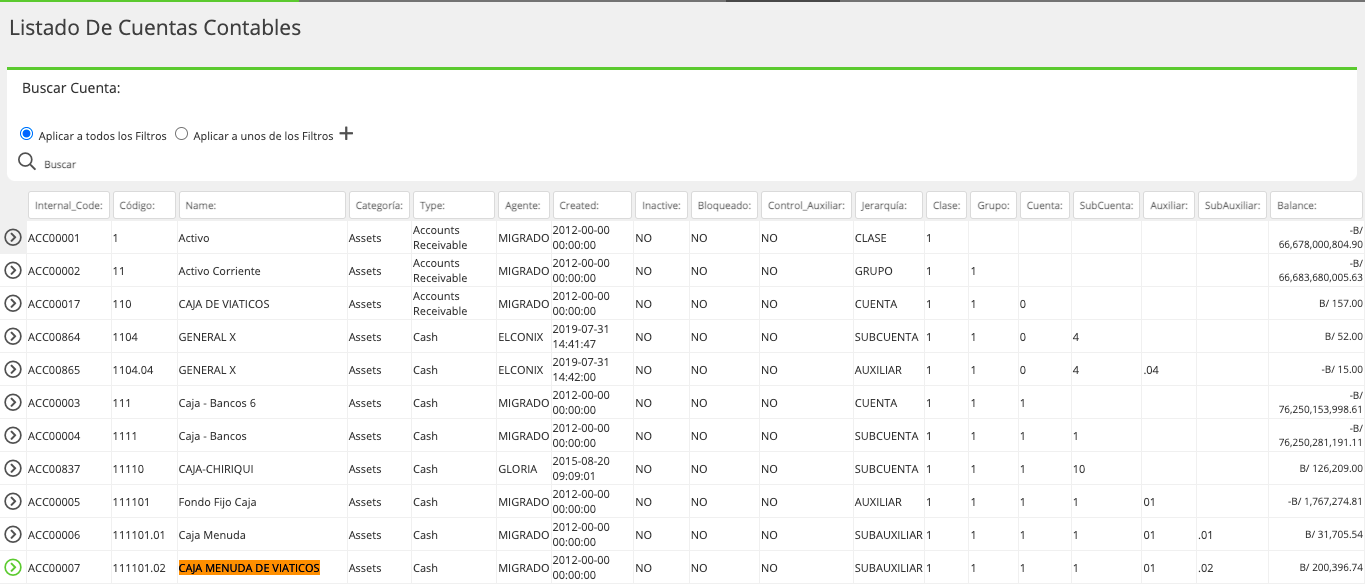Open details arrow for ACC00837 CAJA-CHIRIQUI
Viewport: 1365px width, 584px height.
(x=13, y=469)
